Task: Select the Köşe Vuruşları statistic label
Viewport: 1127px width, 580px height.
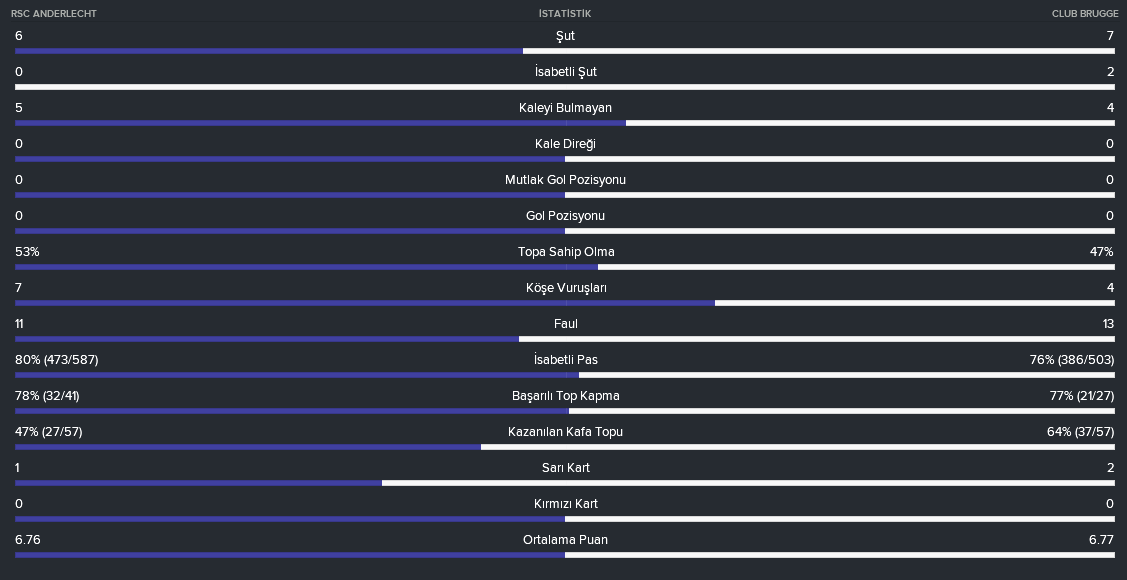Action: click(x=566, y=287)
